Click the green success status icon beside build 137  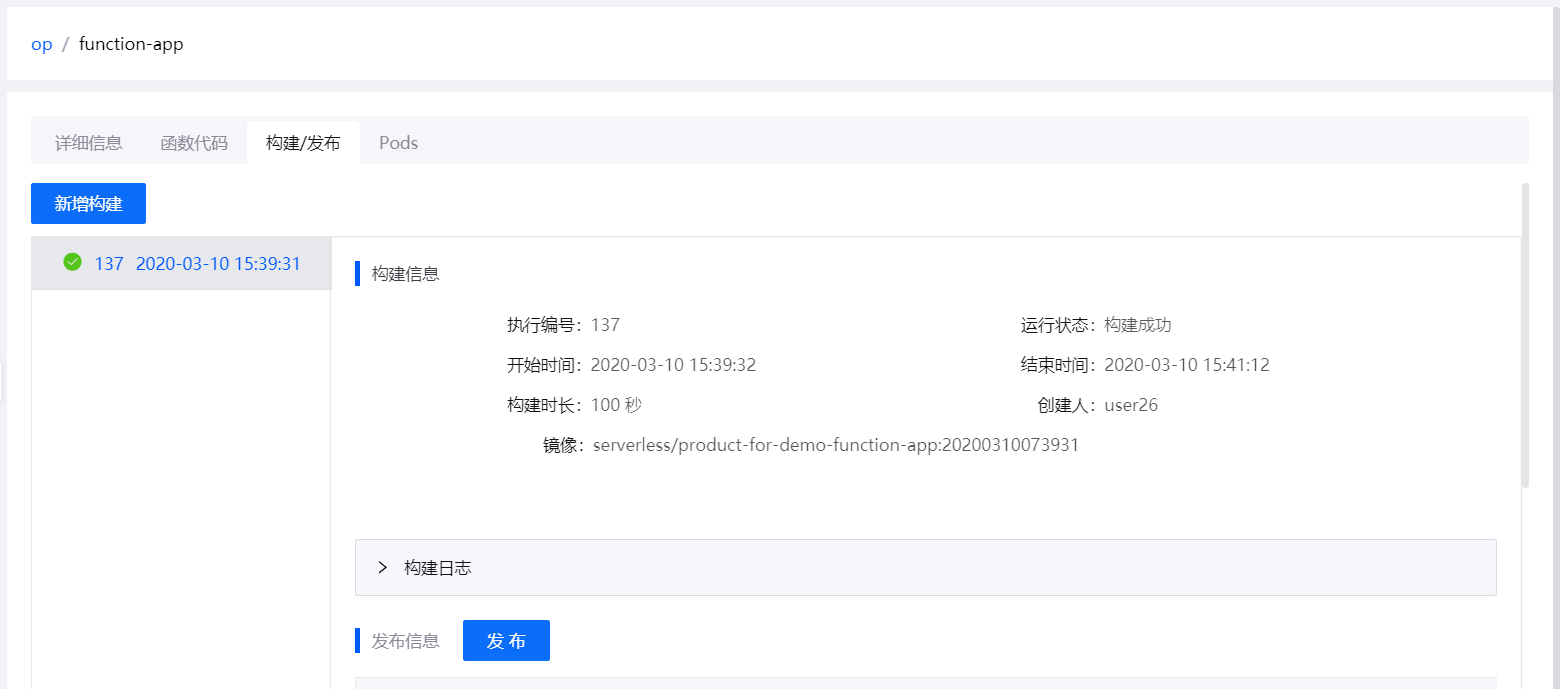click(73, 262)
